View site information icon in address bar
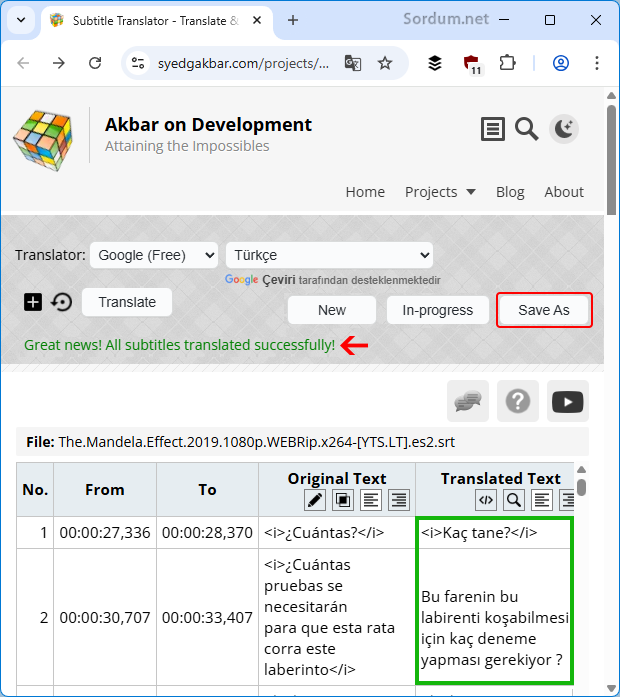620x697 pixels. [138, 63]
